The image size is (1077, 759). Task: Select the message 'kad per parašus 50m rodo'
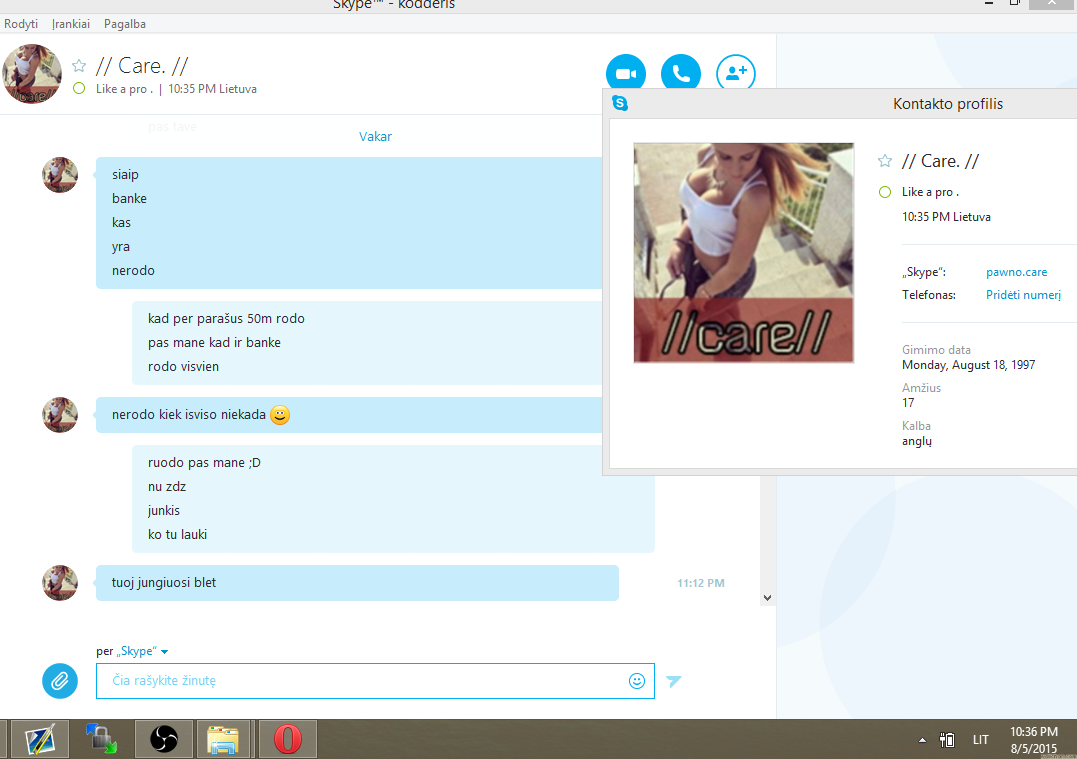226,319
